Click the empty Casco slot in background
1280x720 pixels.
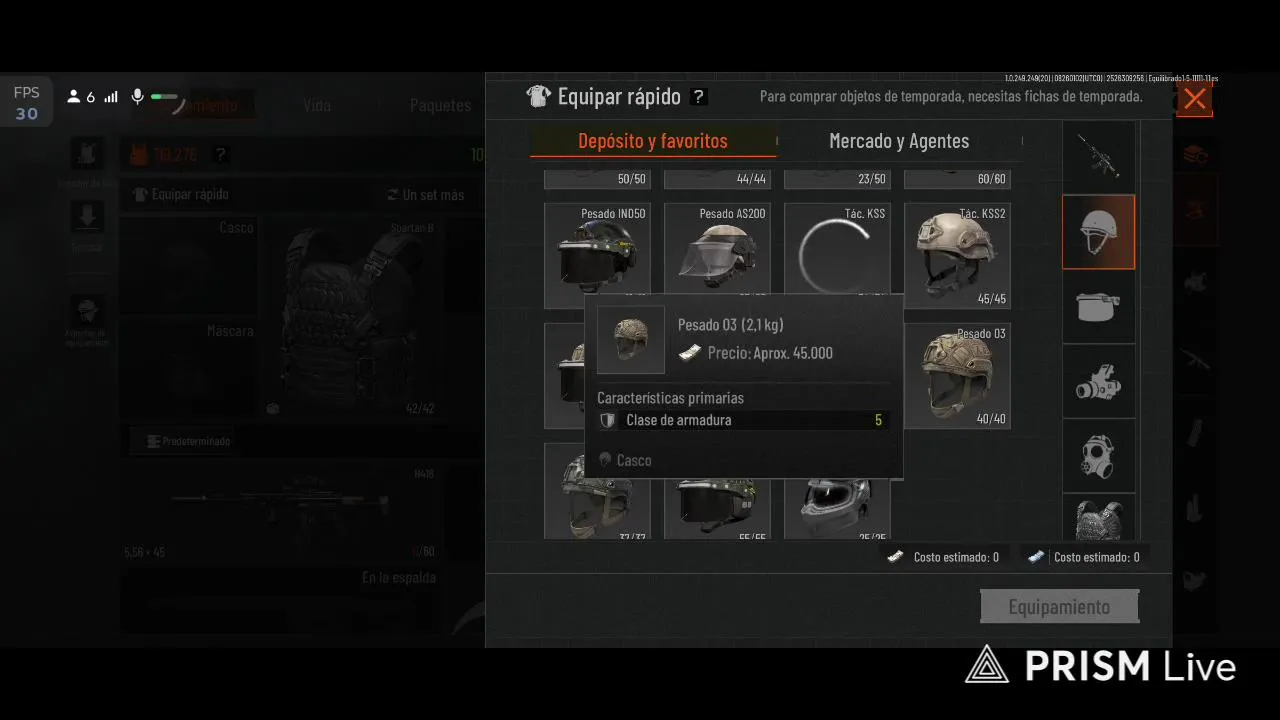tap(188, 269)
